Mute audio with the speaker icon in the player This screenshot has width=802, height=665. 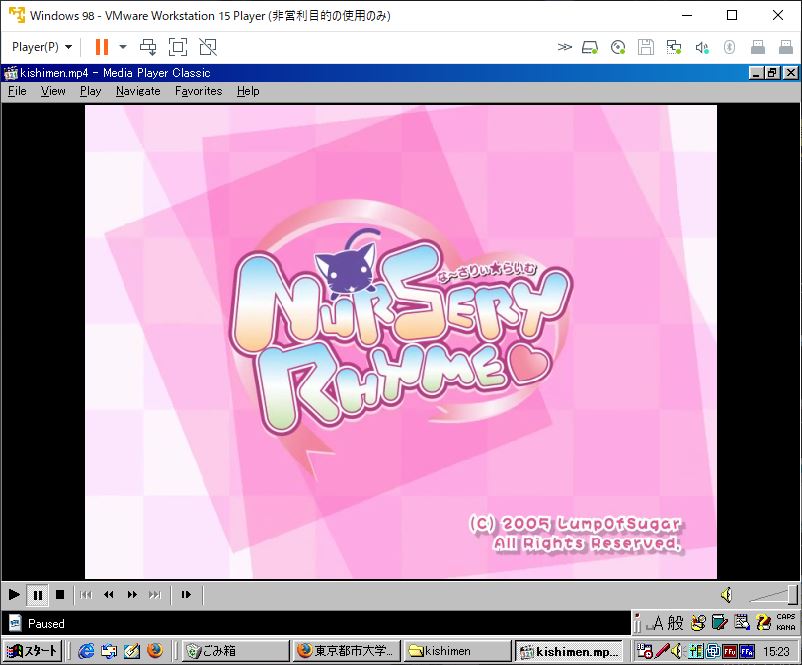pos(726,594)
